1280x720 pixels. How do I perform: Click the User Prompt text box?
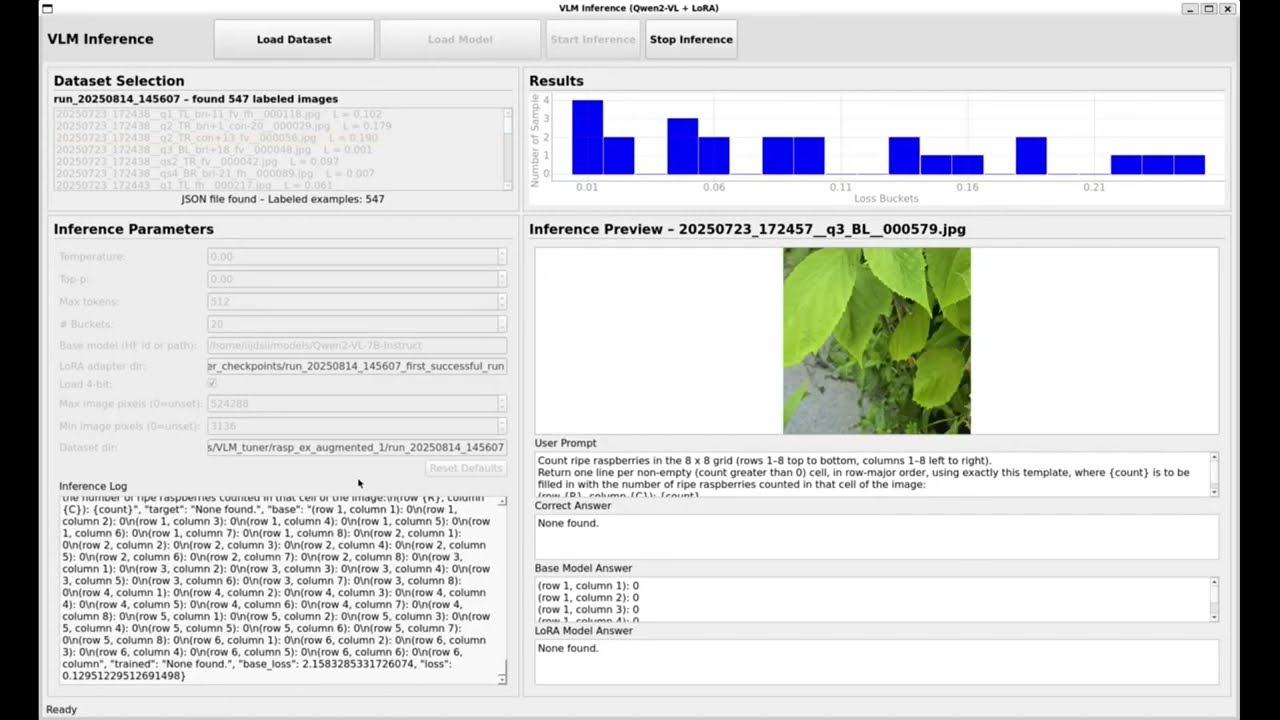coord(872,474)
